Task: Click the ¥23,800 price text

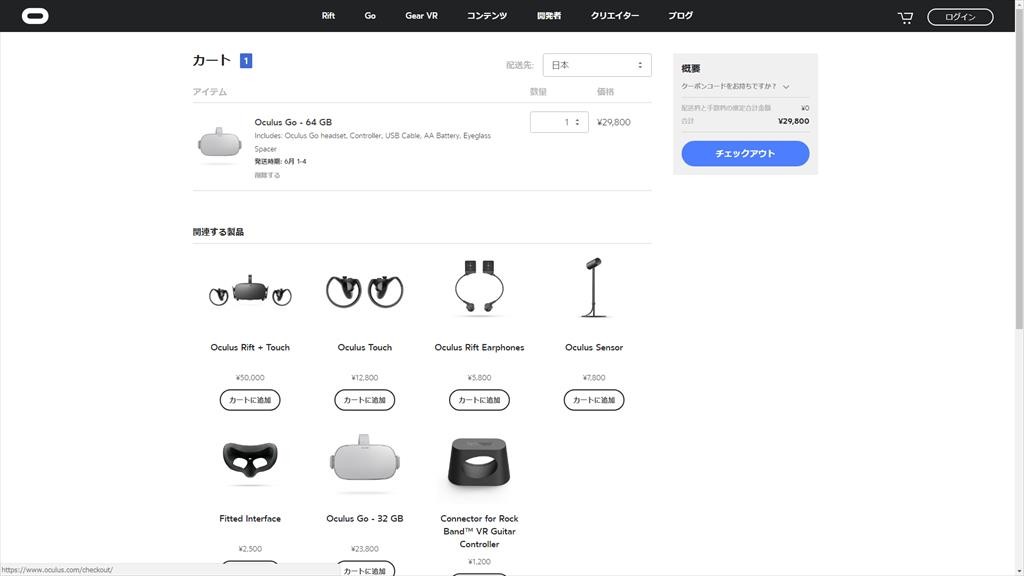Action: [x=364, y=549]
